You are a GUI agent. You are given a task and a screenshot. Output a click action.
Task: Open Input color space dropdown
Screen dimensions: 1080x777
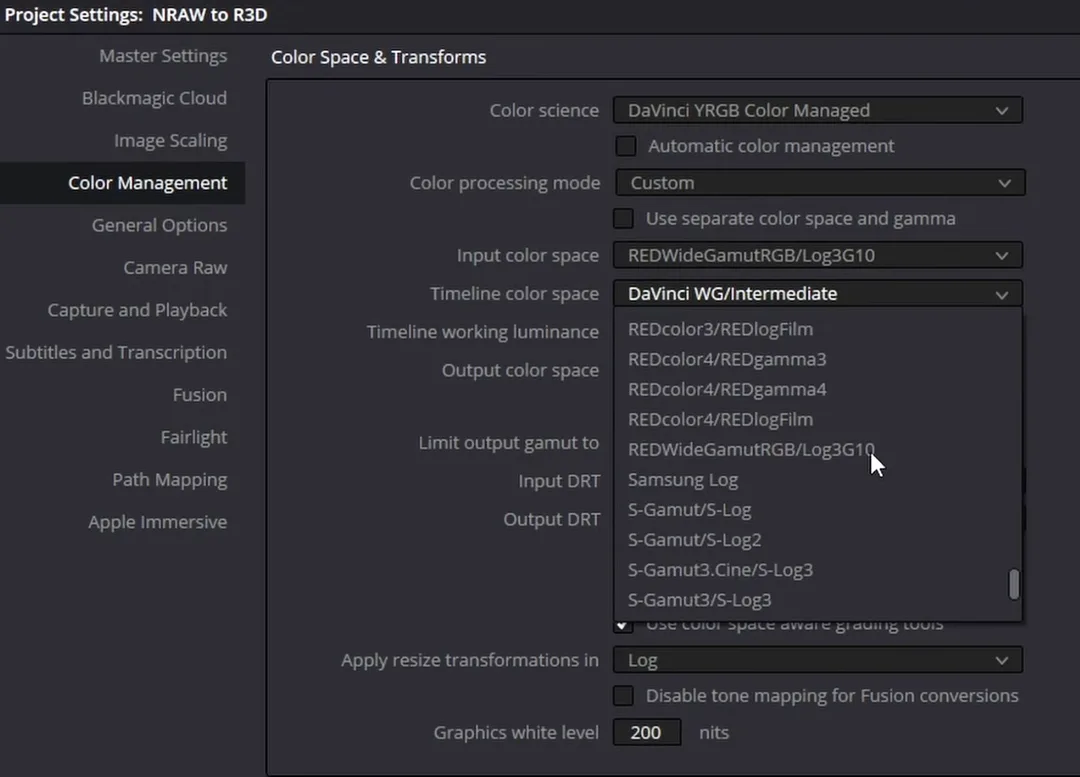pyautogui.click(x=818, y=256)
